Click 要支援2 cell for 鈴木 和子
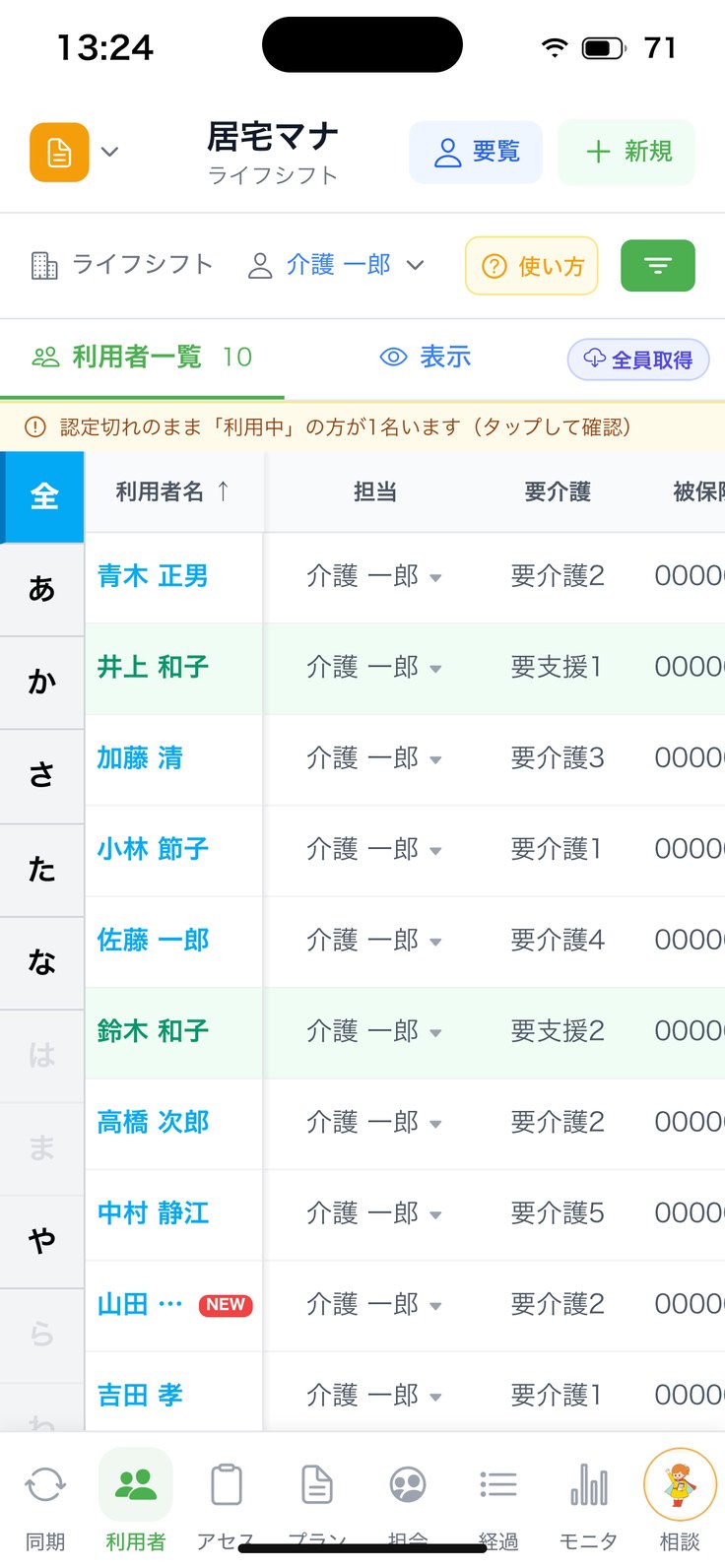Viewport: 725px width, 1568px height. 558,1030
